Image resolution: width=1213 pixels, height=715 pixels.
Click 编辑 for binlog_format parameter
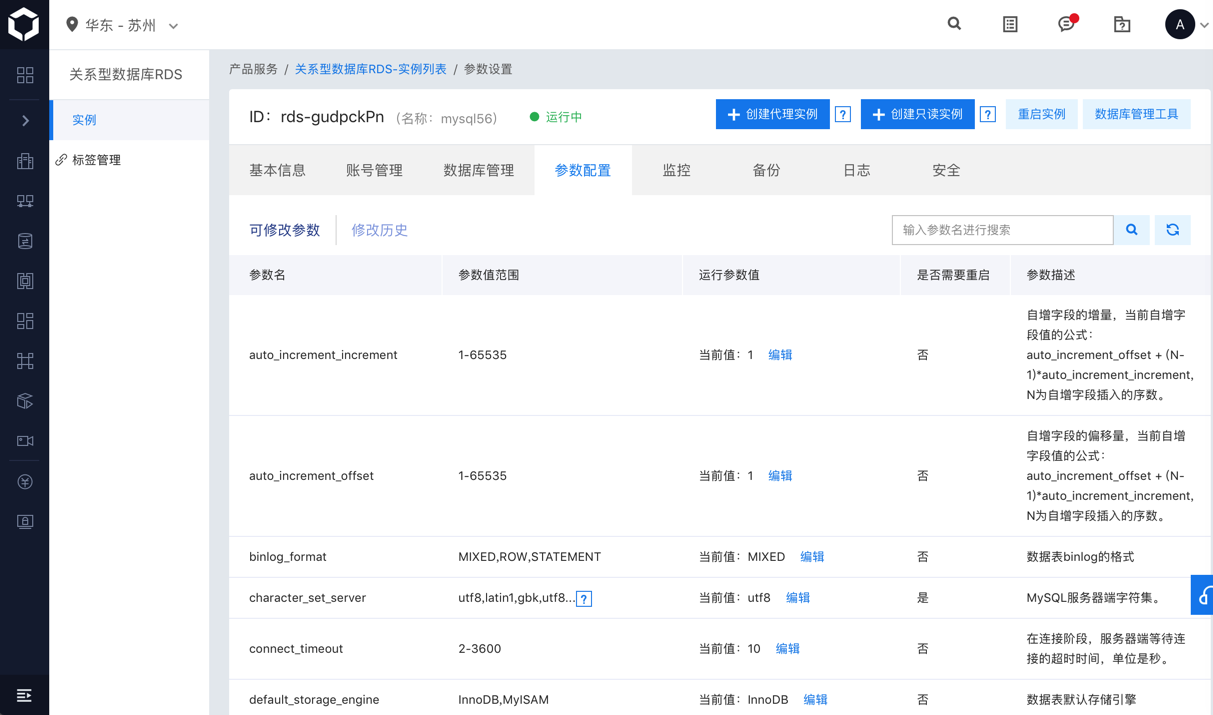812,557
